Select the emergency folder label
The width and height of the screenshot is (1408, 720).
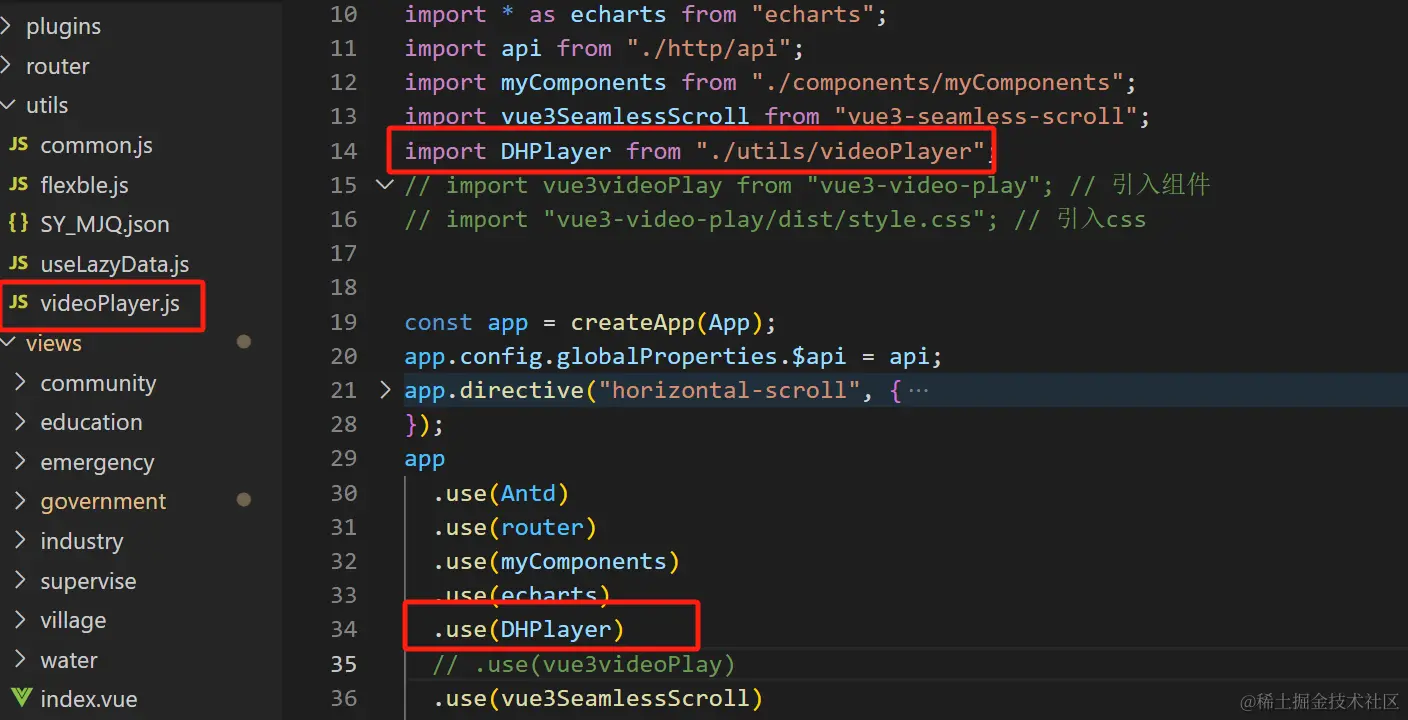click(x=97, y=463)
